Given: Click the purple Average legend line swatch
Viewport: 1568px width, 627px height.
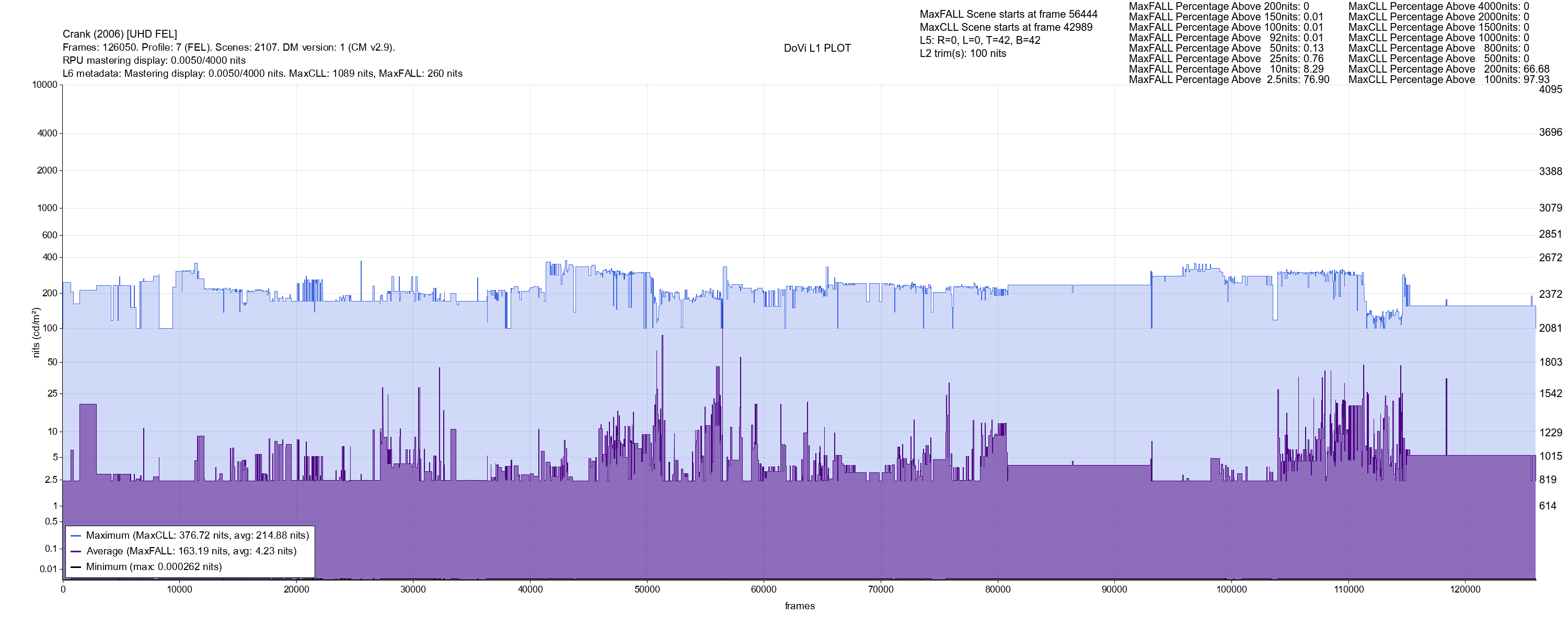Looking at the screenshot, I should coord(75,552).
